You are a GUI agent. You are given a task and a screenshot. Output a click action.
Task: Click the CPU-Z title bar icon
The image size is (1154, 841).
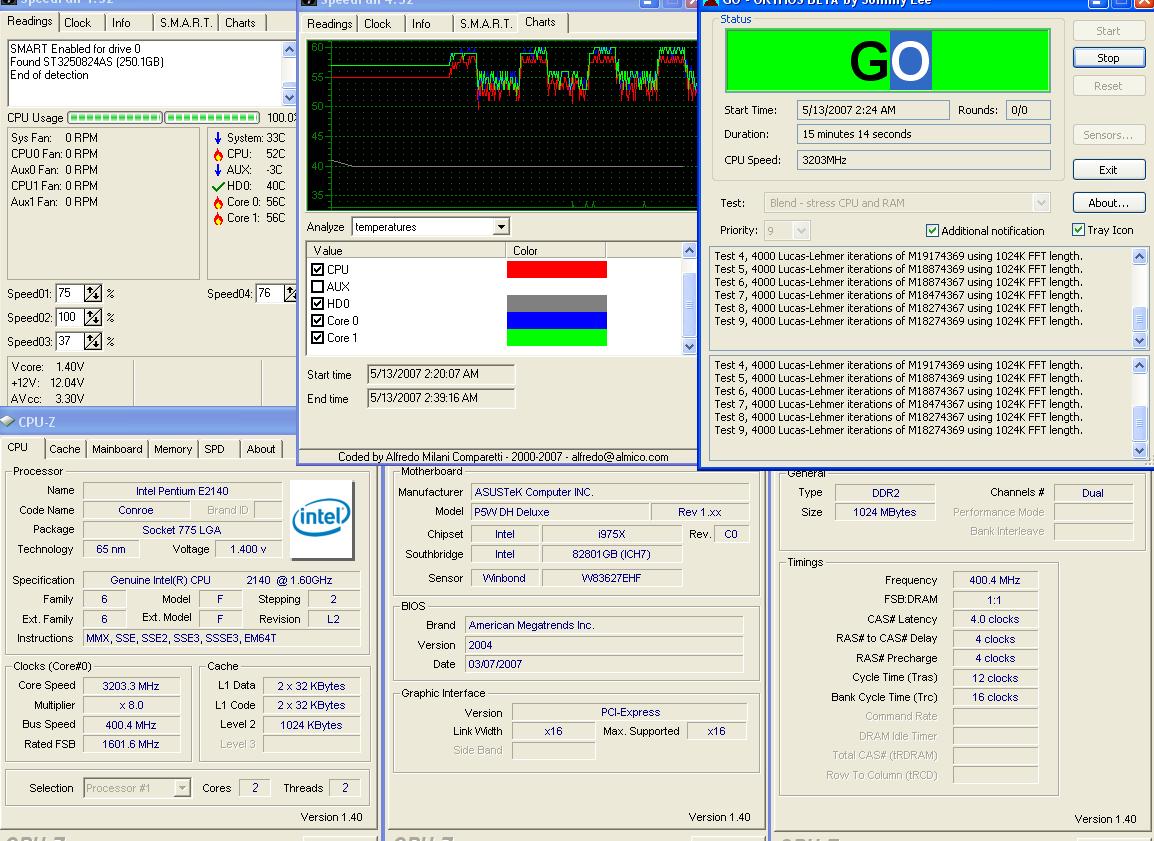point(7,422)
